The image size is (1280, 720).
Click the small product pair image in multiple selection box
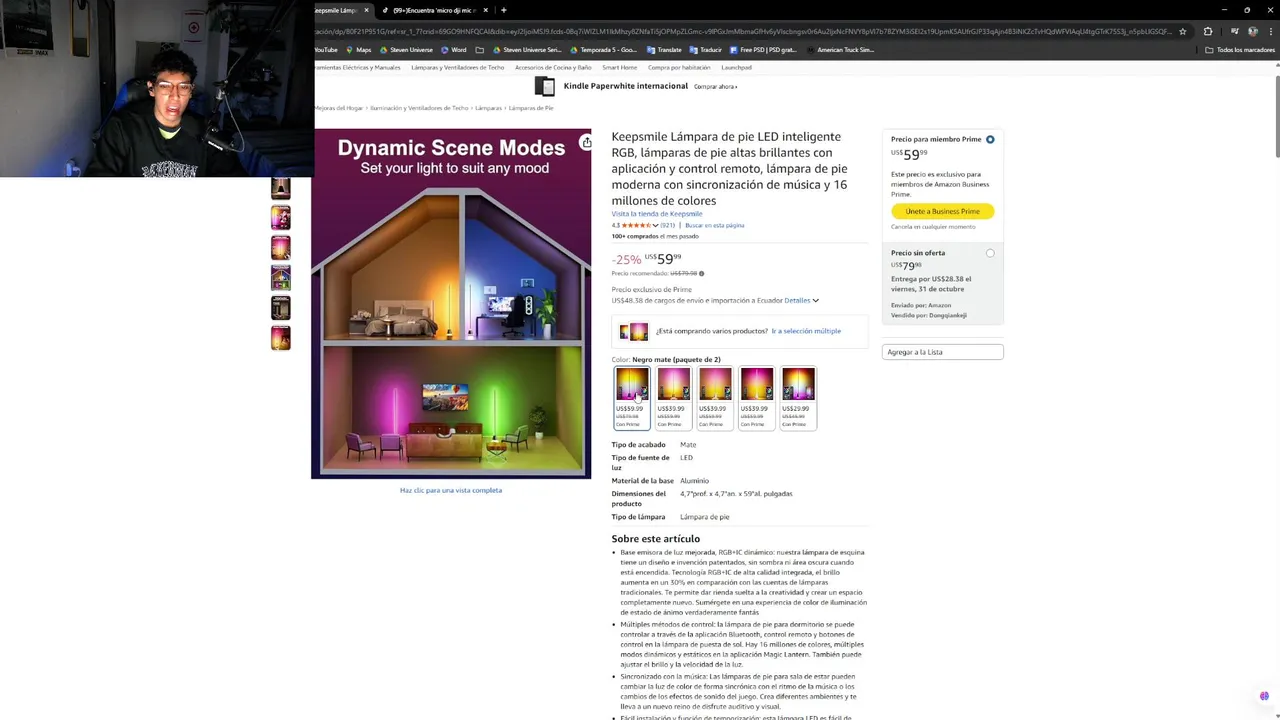pyautogui.click(x=633, y=331)
